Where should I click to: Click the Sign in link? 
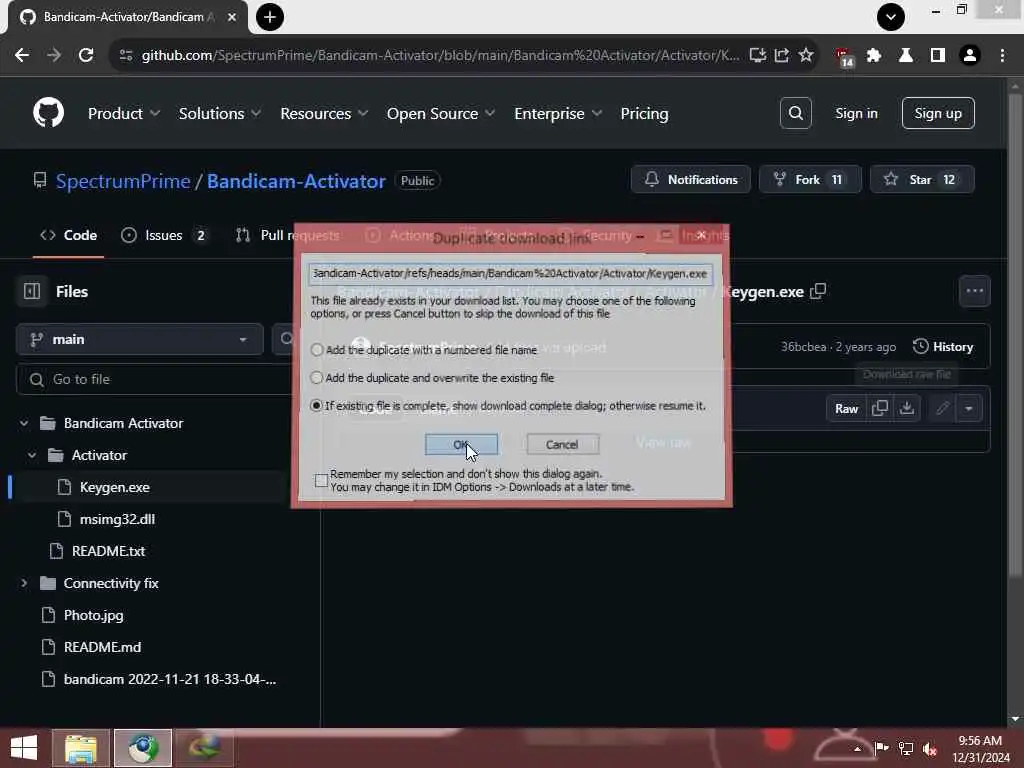tap(856, 113)
